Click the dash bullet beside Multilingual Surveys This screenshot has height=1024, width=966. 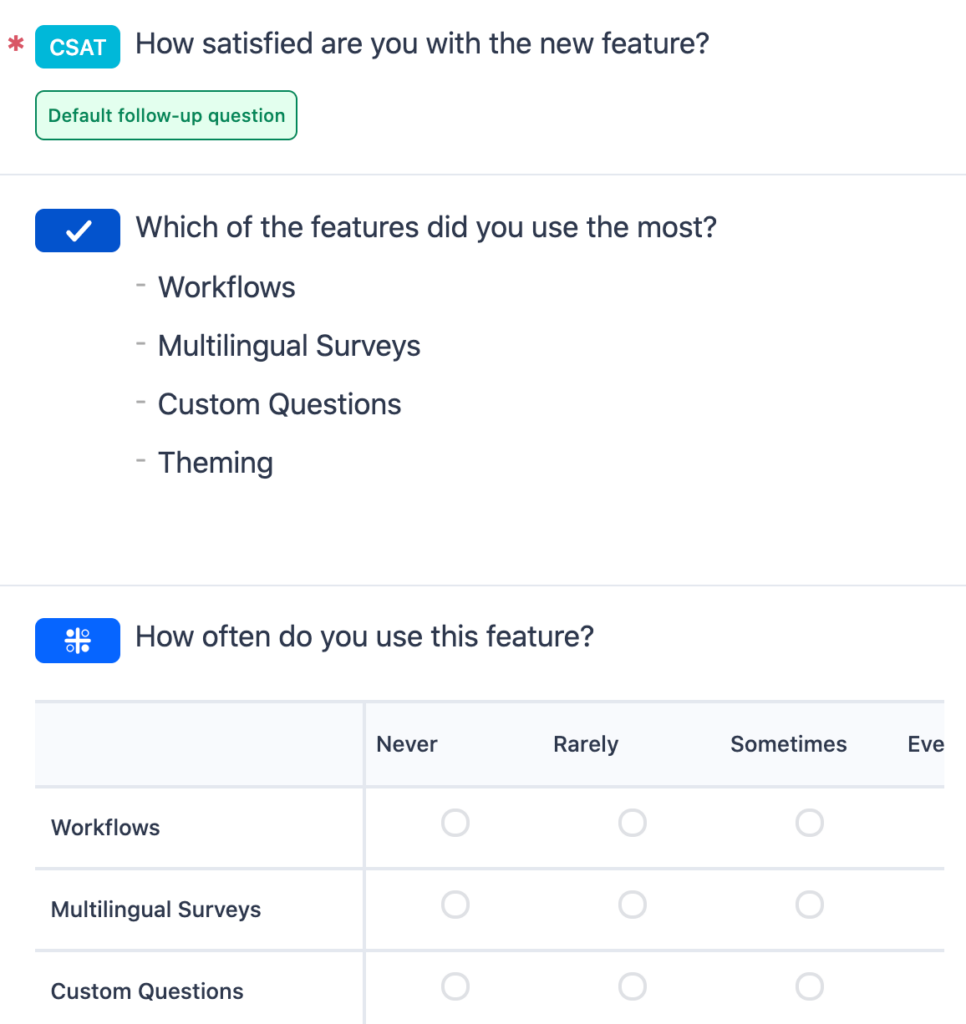(142, 343)
